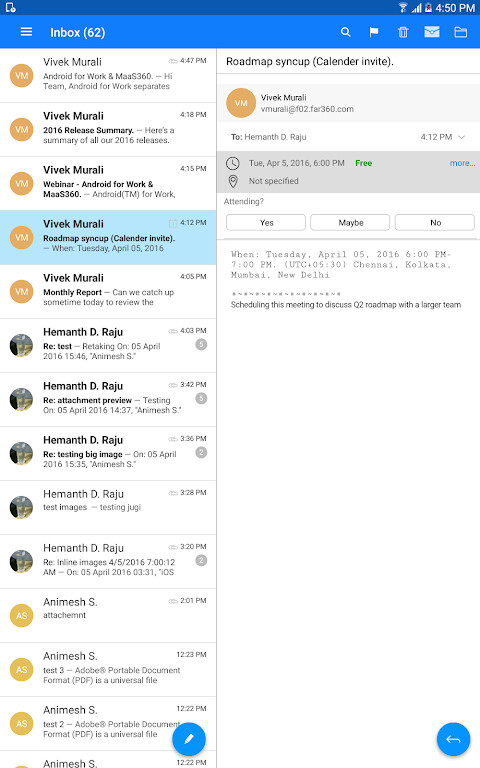This screenshot has width=480, height=768.
Task: Tap the Free availability label
Action: (363, 163)
